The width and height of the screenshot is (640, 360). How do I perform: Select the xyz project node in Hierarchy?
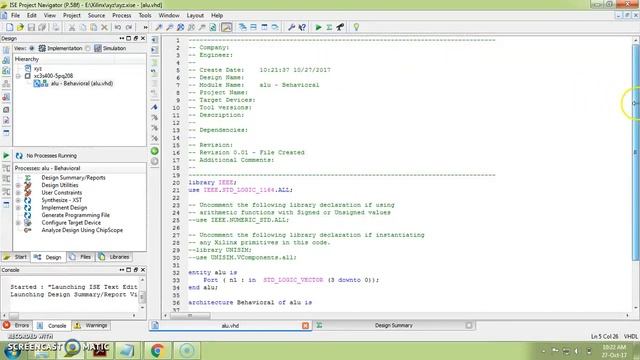(x=38, y=69)
